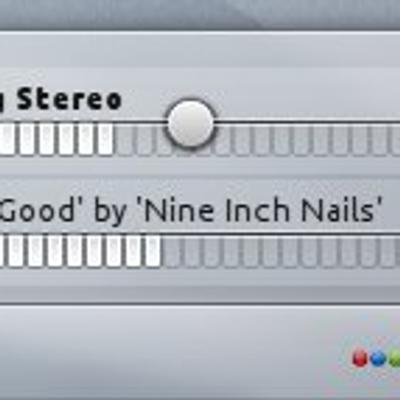The image size is (400, 400).
Task: Click the dim segments of the Stereo level meter
Action: (x=257, y=141)
